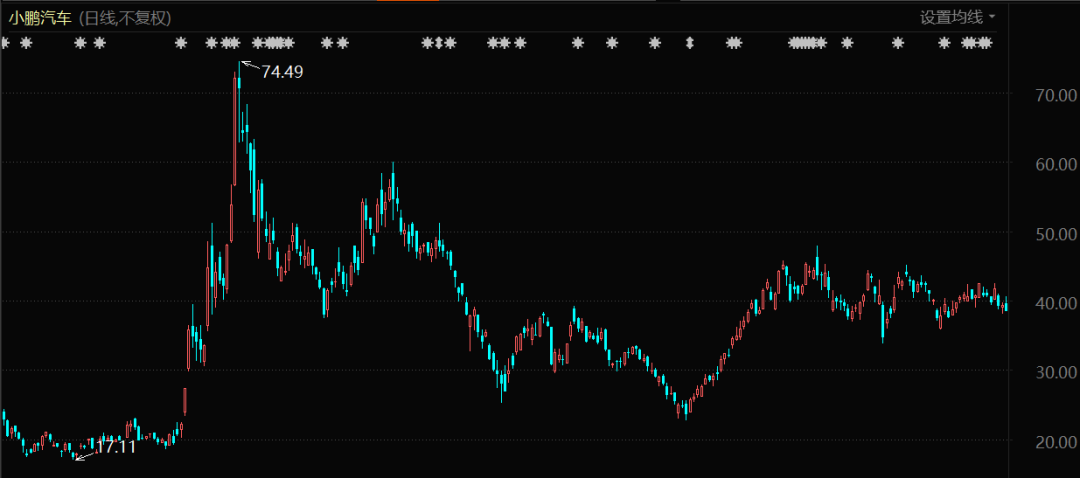Select the 74.49 high price label
Image resolution: width=1080 pixels, height=478 pixels.
282,71
